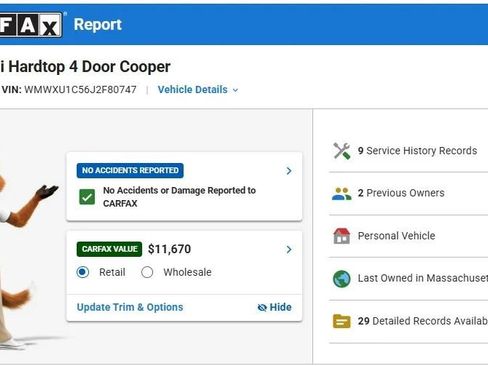Click the NO ACCIDENTS REPORTED blue badge
This screenshot has height=366, width=488.
tap(130, 170)
